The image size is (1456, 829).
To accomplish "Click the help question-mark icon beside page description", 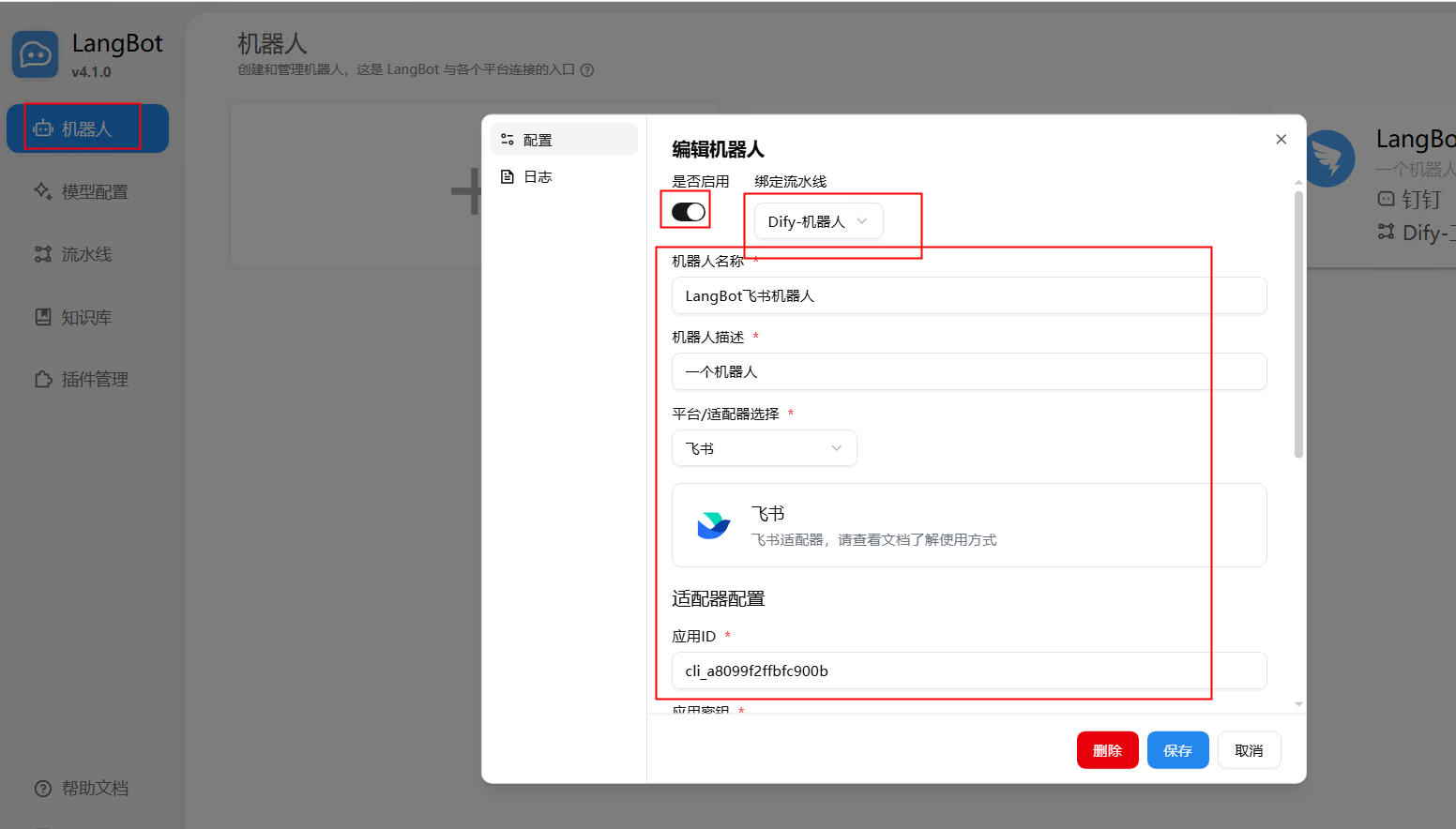I will [x=587, y=69].
